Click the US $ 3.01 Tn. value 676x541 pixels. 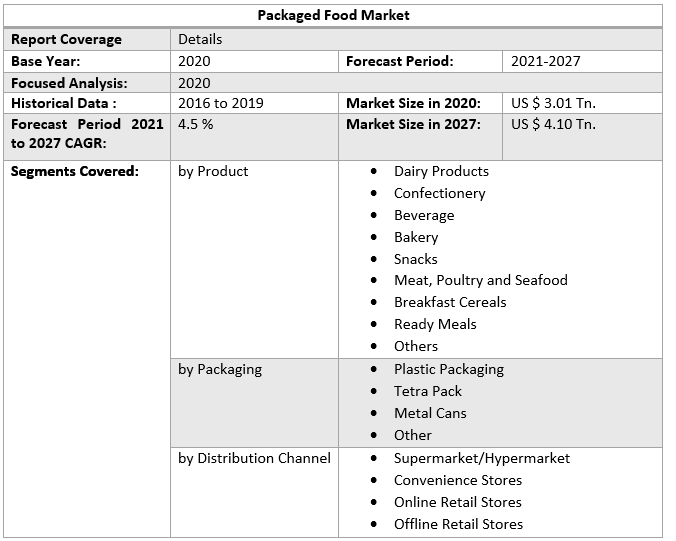point(553,103)
